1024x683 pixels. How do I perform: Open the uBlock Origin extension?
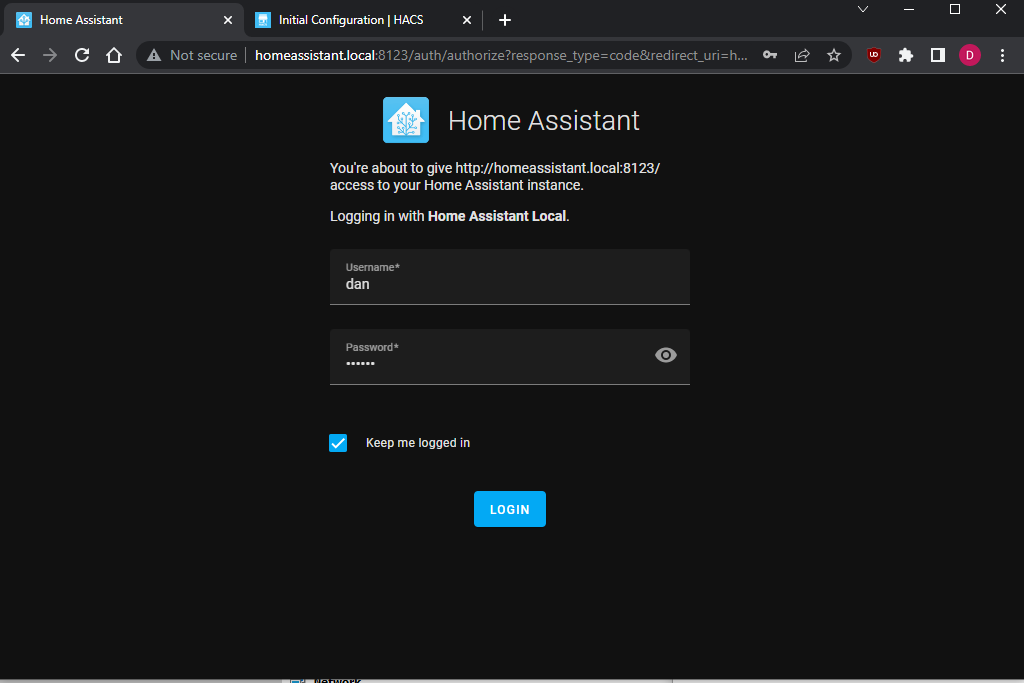click(874, 56)
